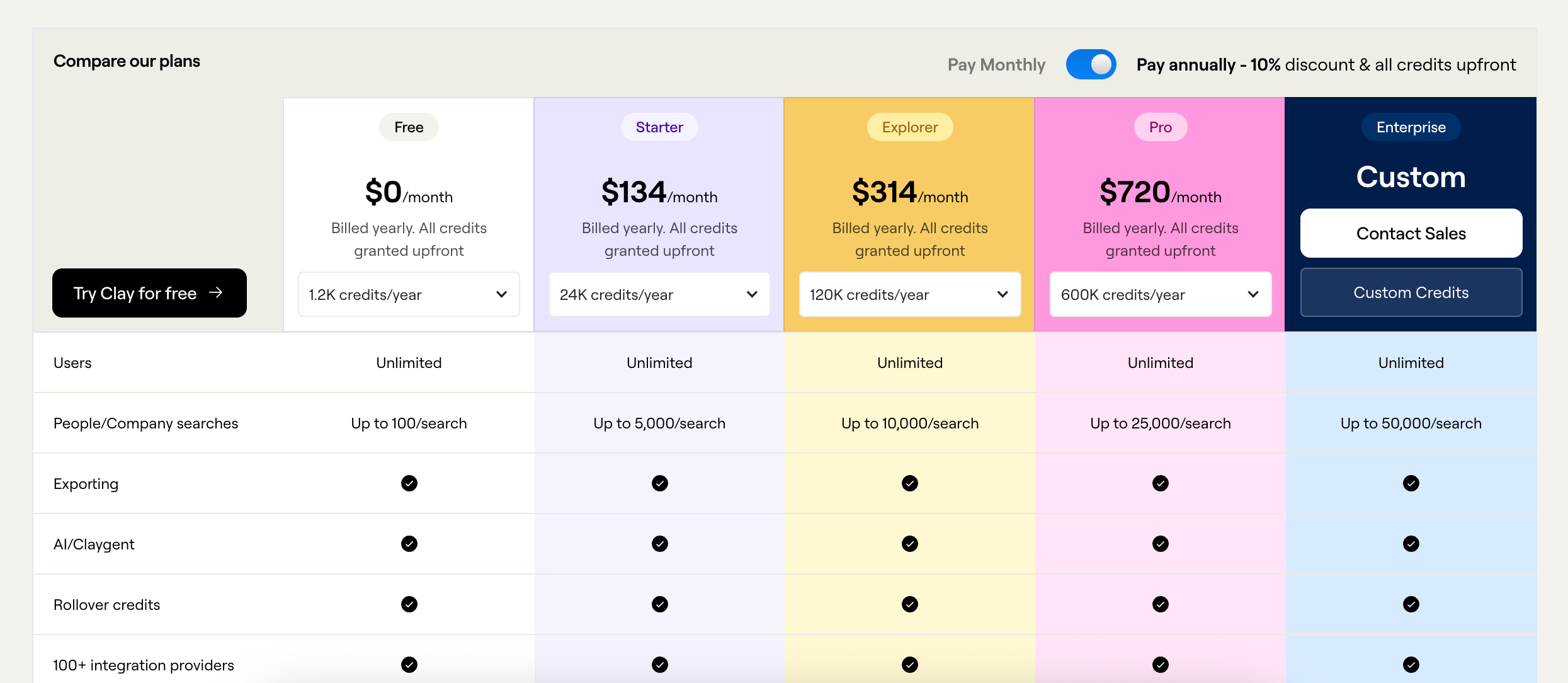Click integration providers checkmark under Explorer plan
The image size is (1568, 683).
tap(910, 665)
